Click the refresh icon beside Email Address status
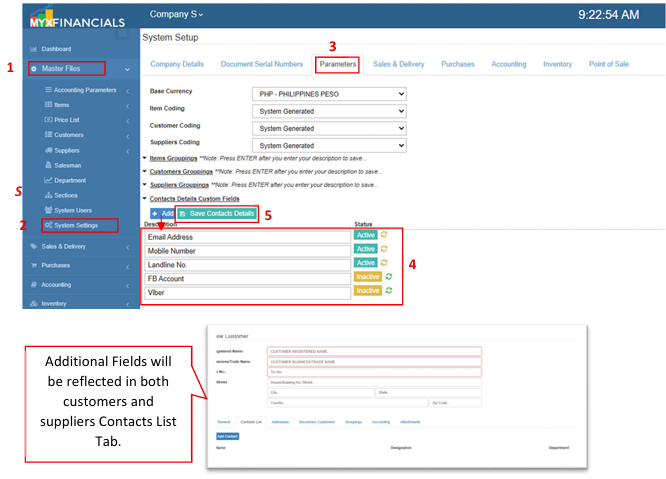The width and height of the screenshot is (666, 479). tap(383, 235)
